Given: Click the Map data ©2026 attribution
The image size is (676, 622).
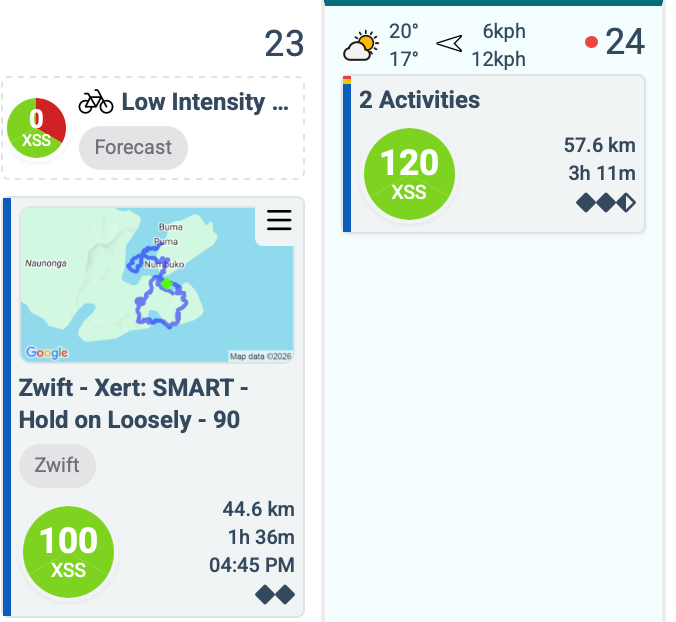Looking at the screenshot, I should click(260, 355).
